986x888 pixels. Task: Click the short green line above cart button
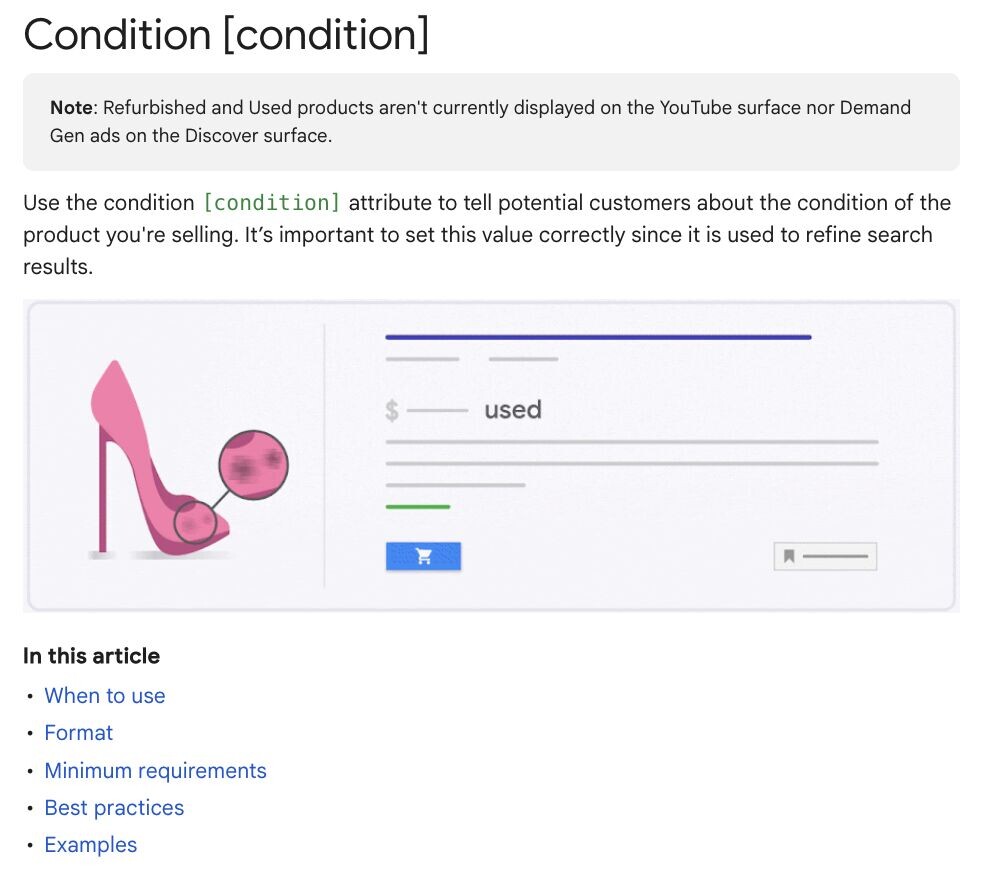pos(417,507)
